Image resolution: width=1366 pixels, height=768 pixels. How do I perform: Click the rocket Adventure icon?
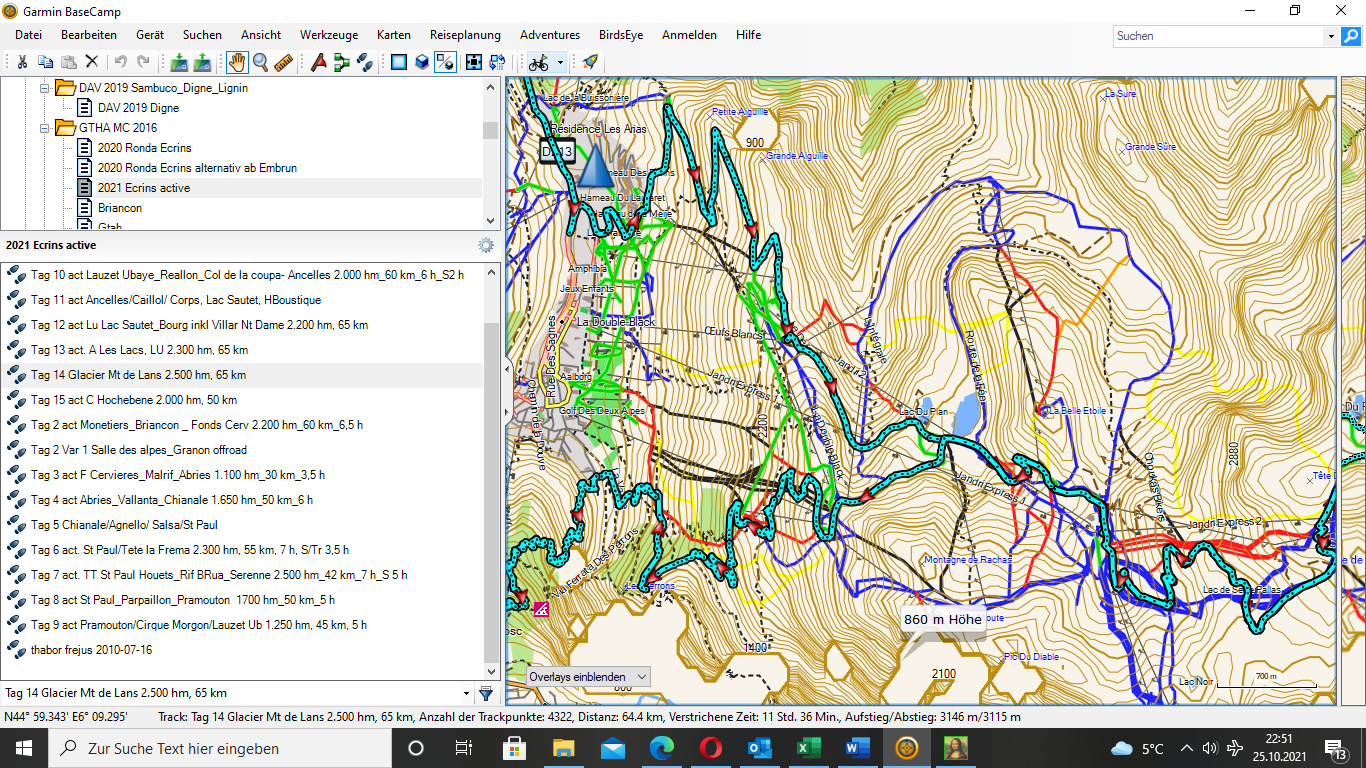pyautogui.click(x=590, y=62)
